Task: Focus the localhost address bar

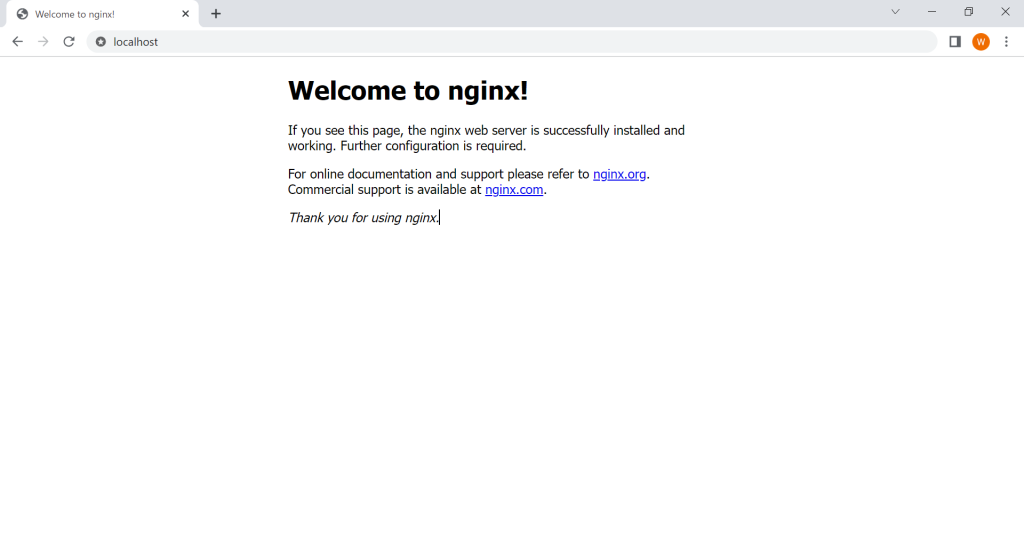Action: [x=512, y=42]
